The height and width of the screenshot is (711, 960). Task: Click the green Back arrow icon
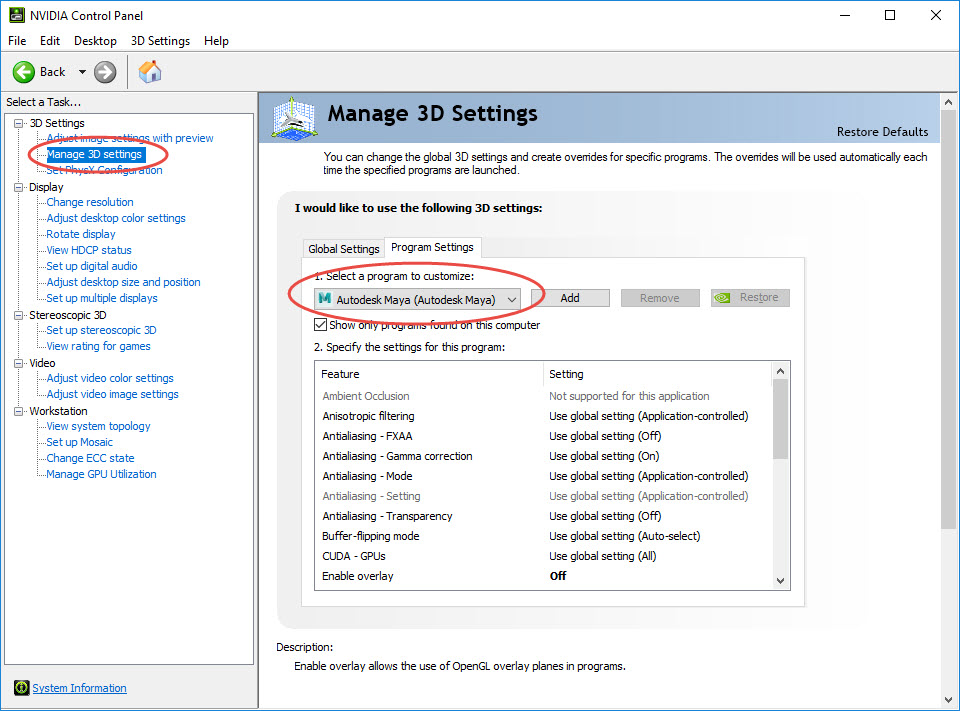point(25,72)
